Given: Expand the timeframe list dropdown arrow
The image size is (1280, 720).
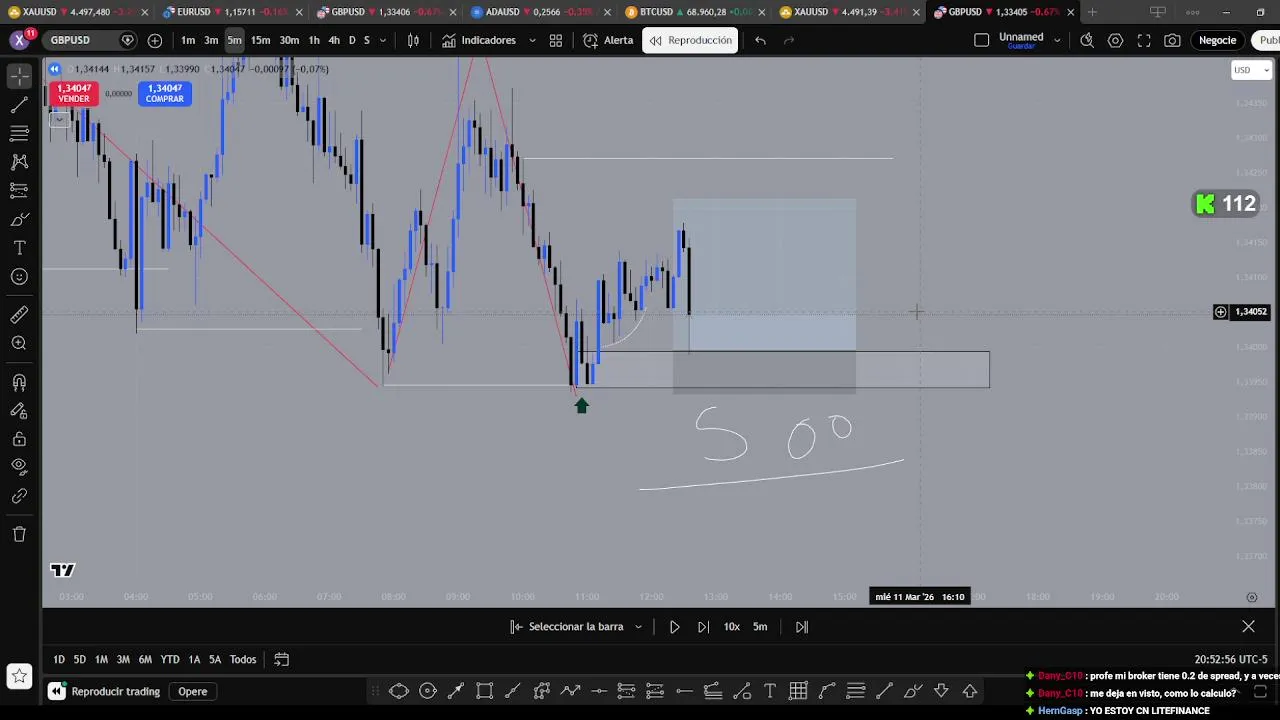Looking at the screenshot, I should [383, 40].
